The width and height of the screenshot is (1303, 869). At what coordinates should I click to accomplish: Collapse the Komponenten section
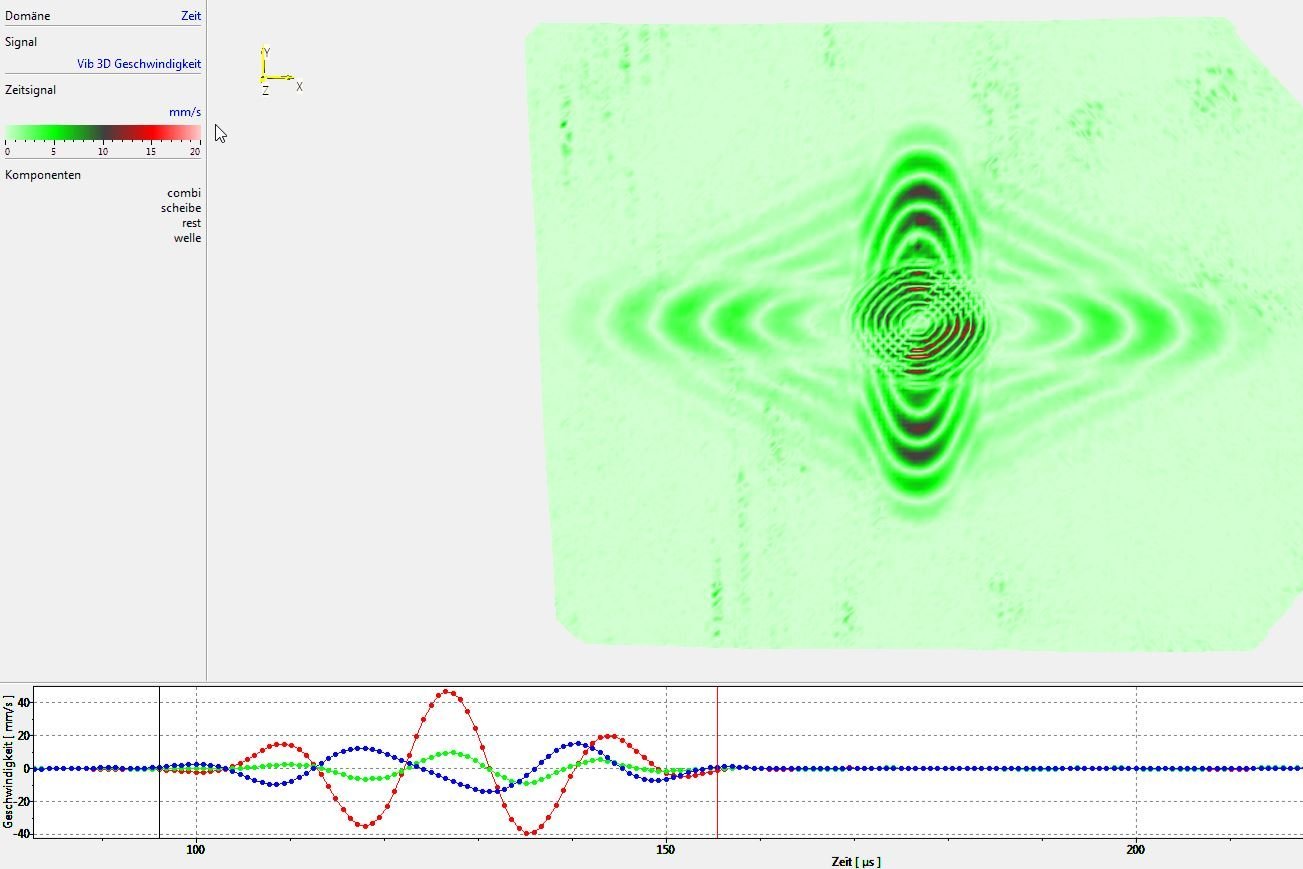tap(42, 174)
